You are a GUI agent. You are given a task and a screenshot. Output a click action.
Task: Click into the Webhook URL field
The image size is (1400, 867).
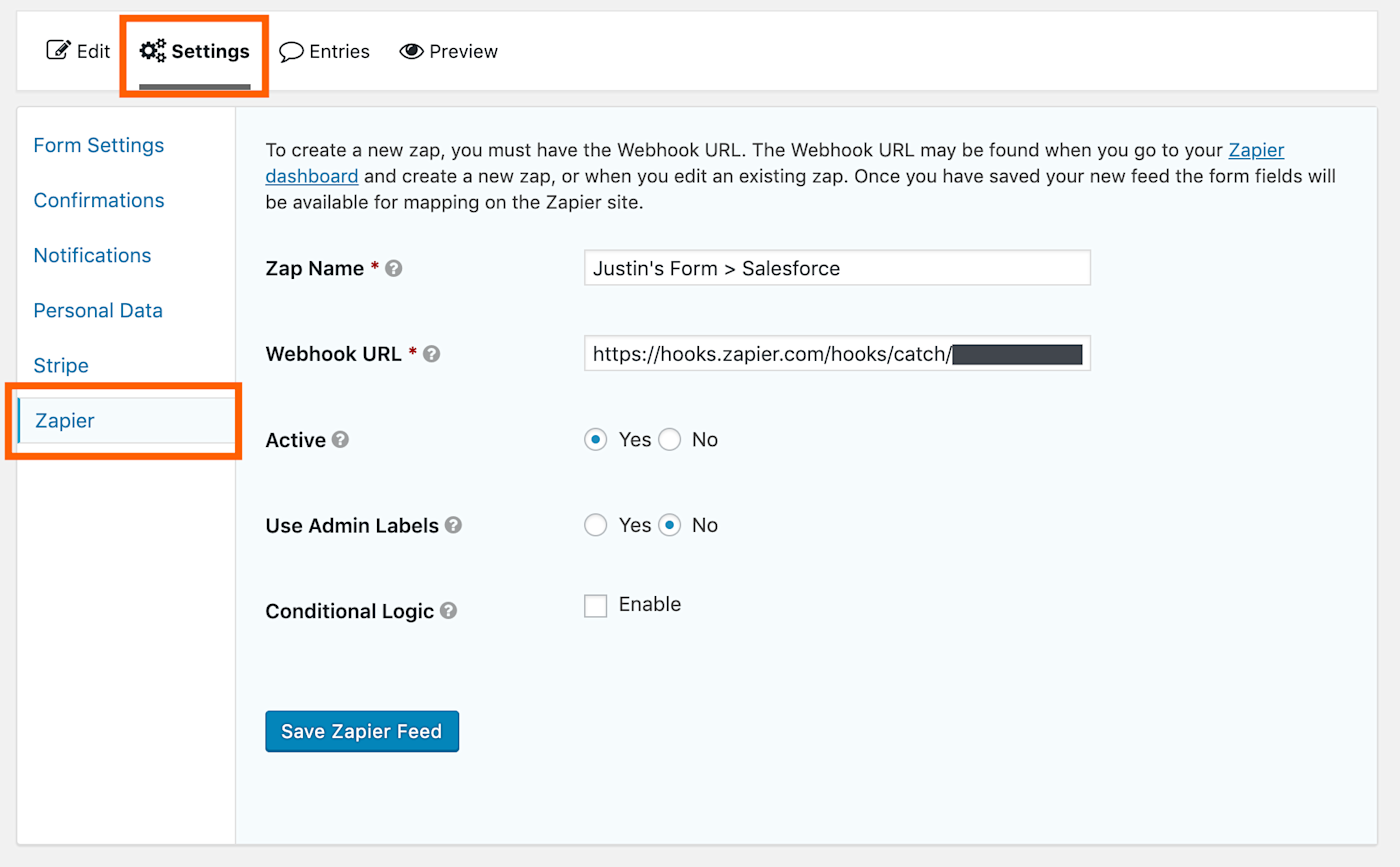837,353
